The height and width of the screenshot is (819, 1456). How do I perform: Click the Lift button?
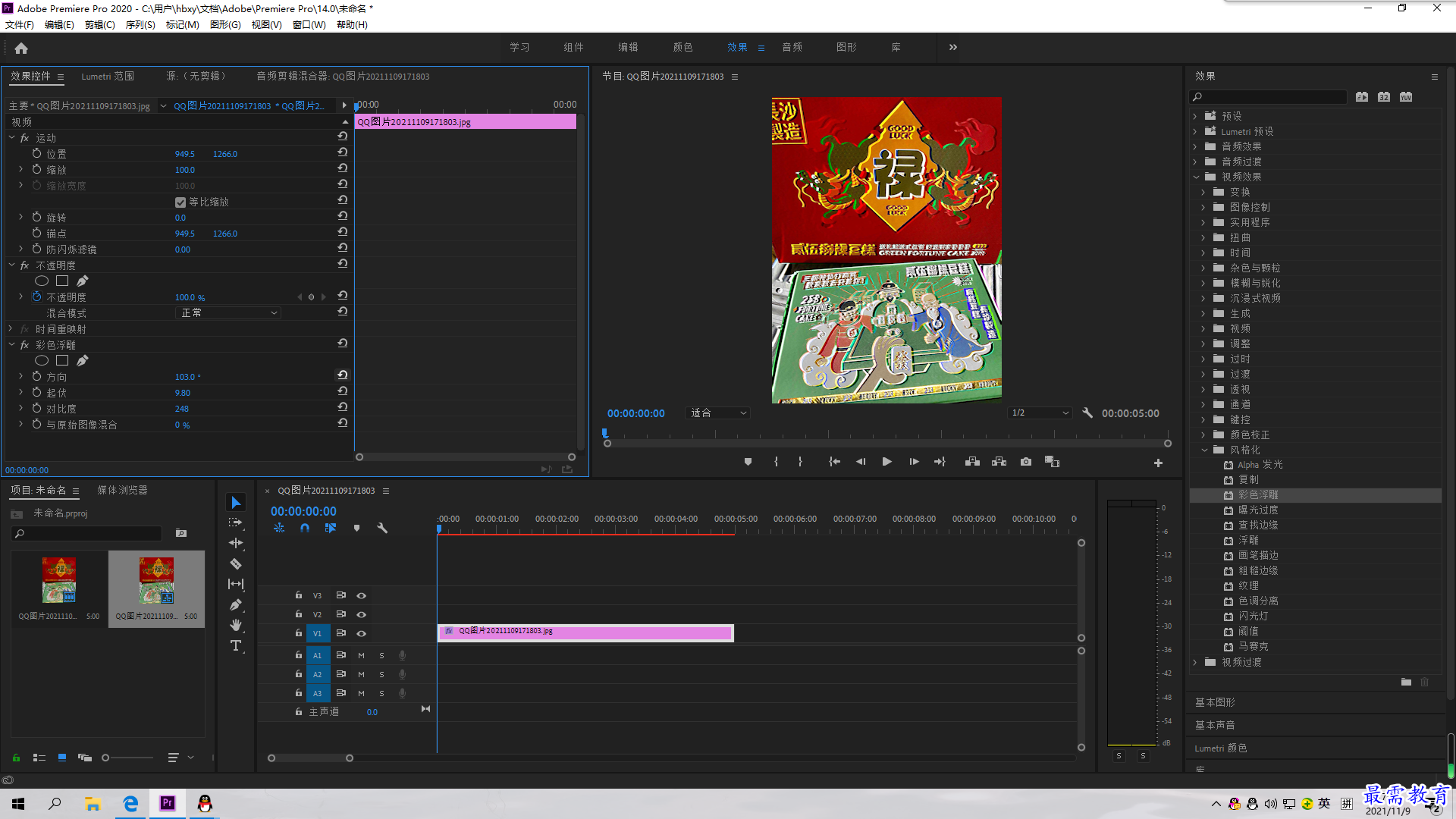pos(972,462)
